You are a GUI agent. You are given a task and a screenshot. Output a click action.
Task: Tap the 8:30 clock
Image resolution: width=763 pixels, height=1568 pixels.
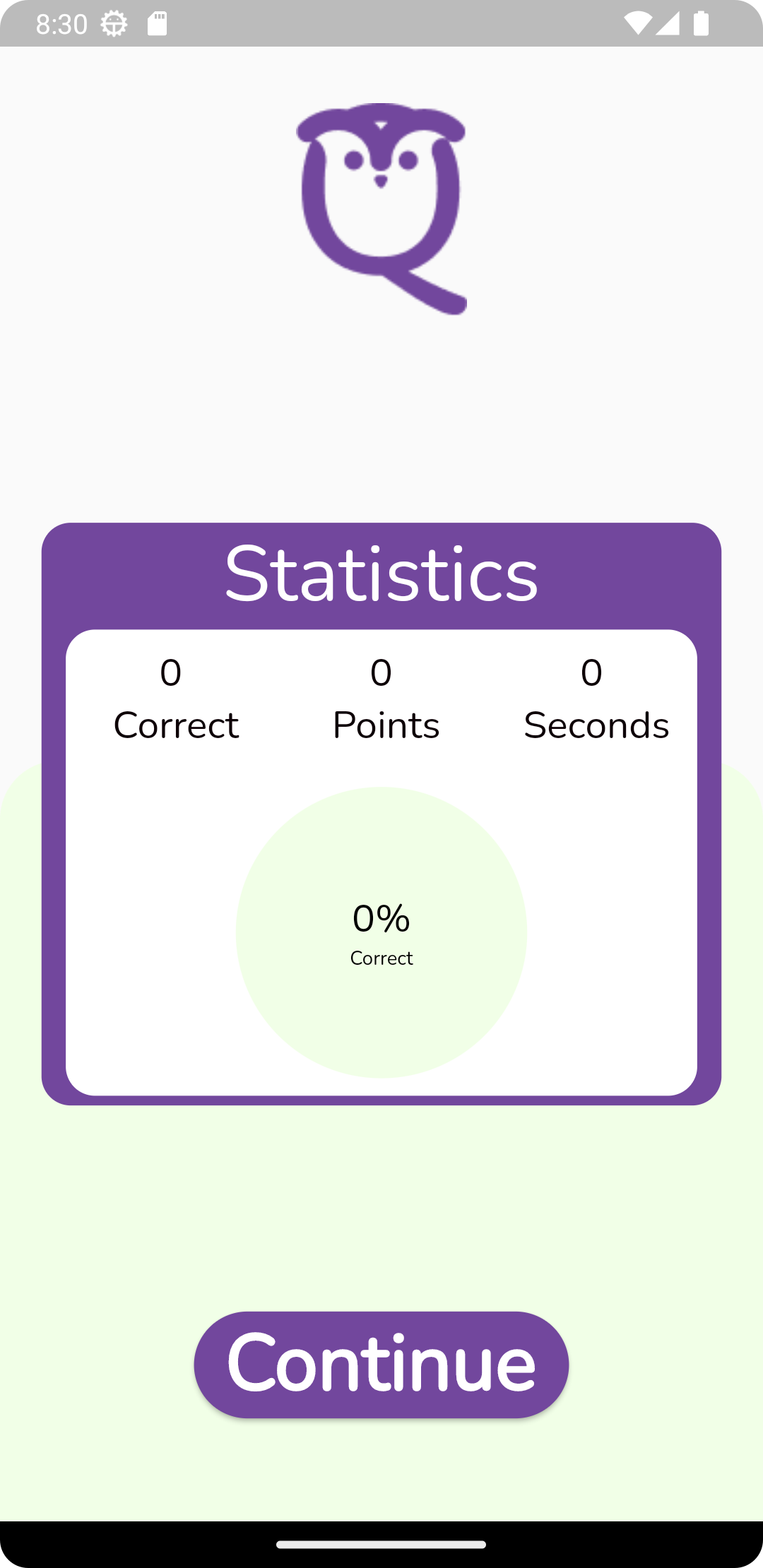click(61, 24)
